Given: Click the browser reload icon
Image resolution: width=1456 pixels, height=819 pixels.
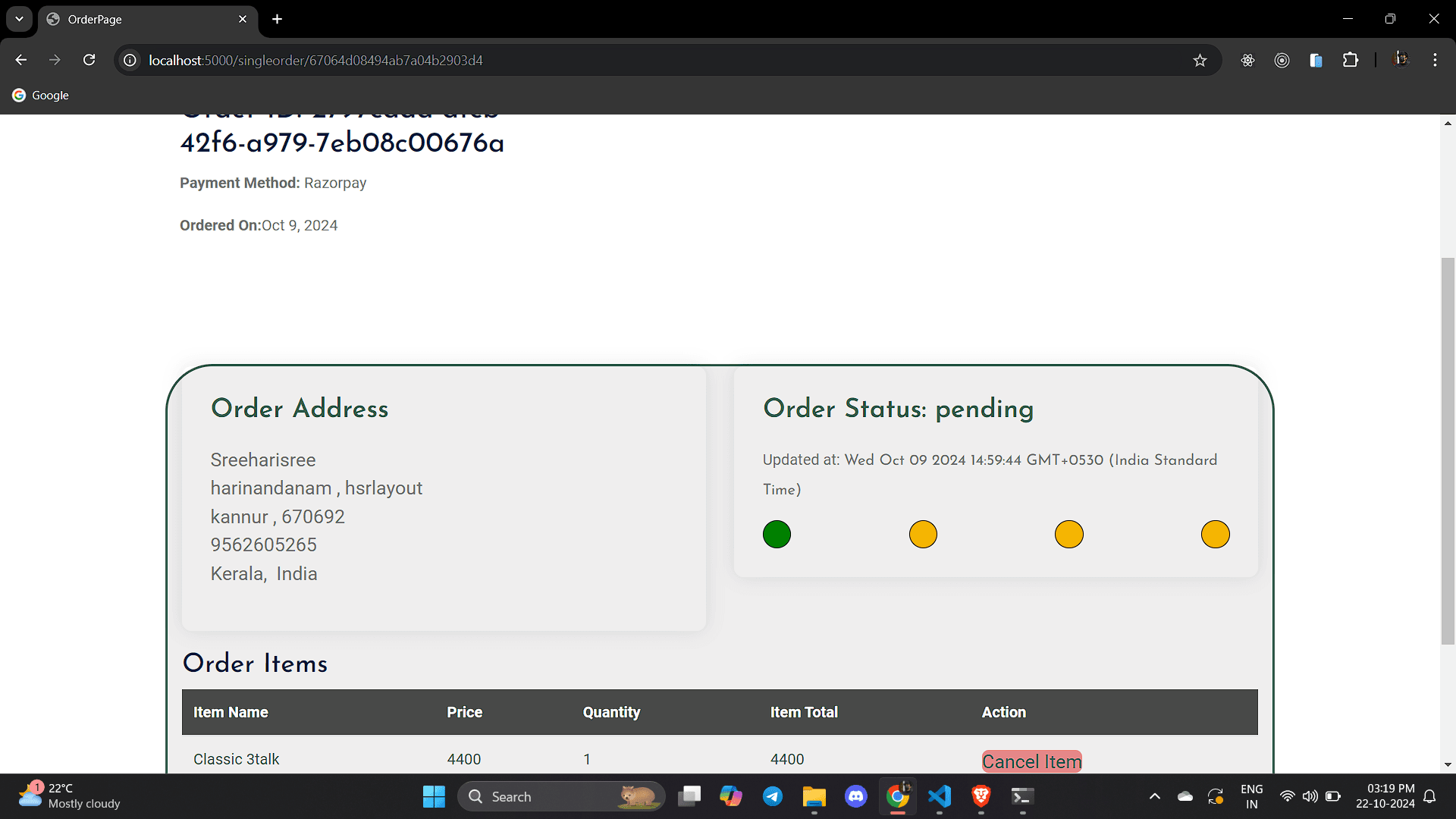Looking at the screenshot, I should pos(89,60).
